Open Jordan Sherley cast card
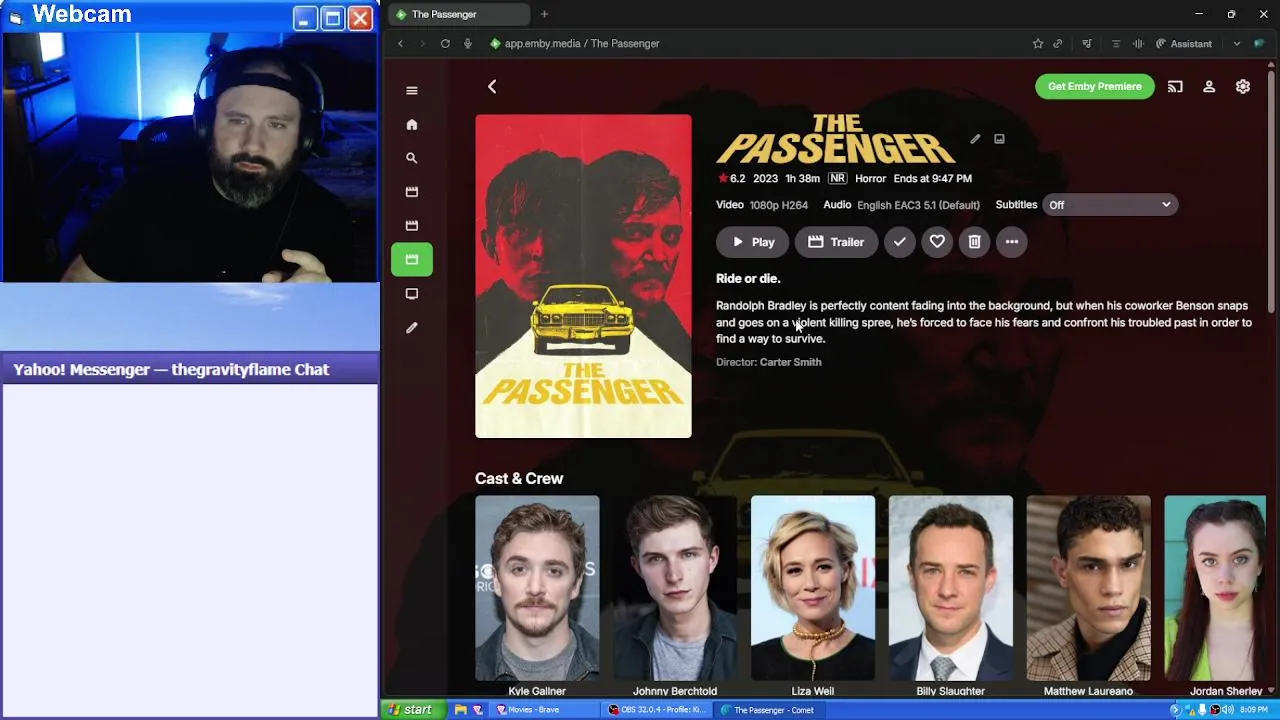This screenshot has height=720, width=1280. tap(1216, 596)
